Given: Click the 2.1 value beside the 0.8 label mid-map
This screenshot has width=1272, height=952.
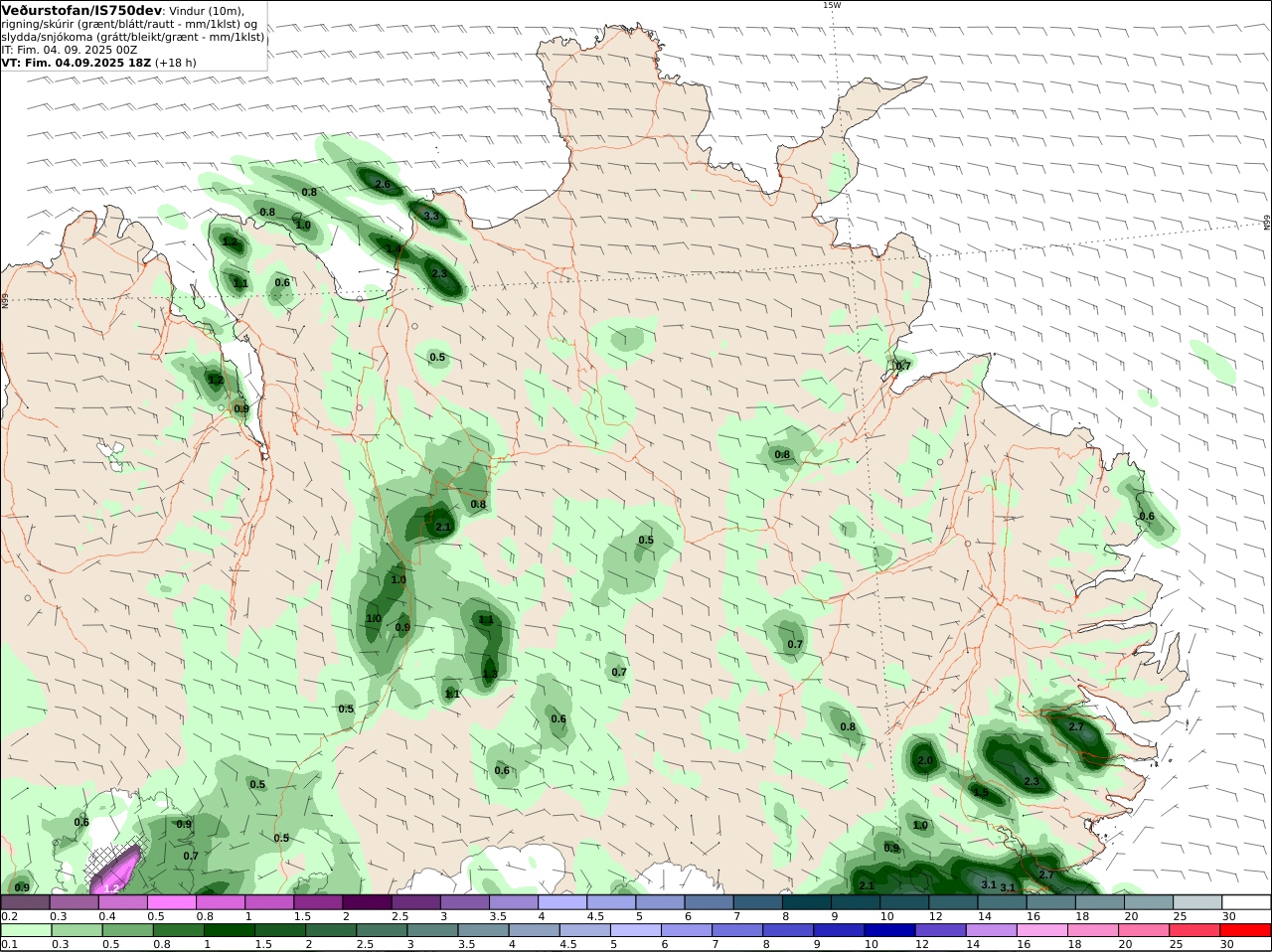Looking at the screenshot, I should (444, 528).
